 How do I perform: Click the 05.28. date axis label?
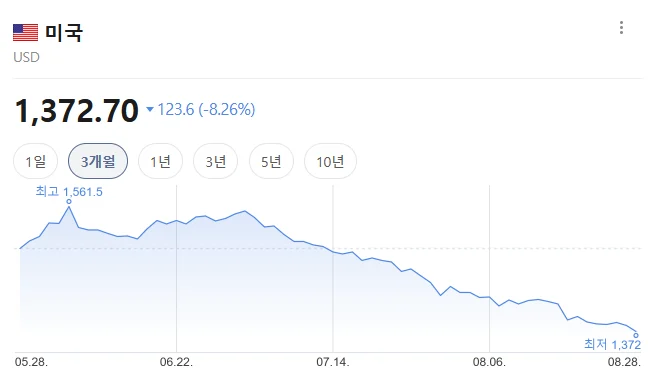[x=31, y=362]
